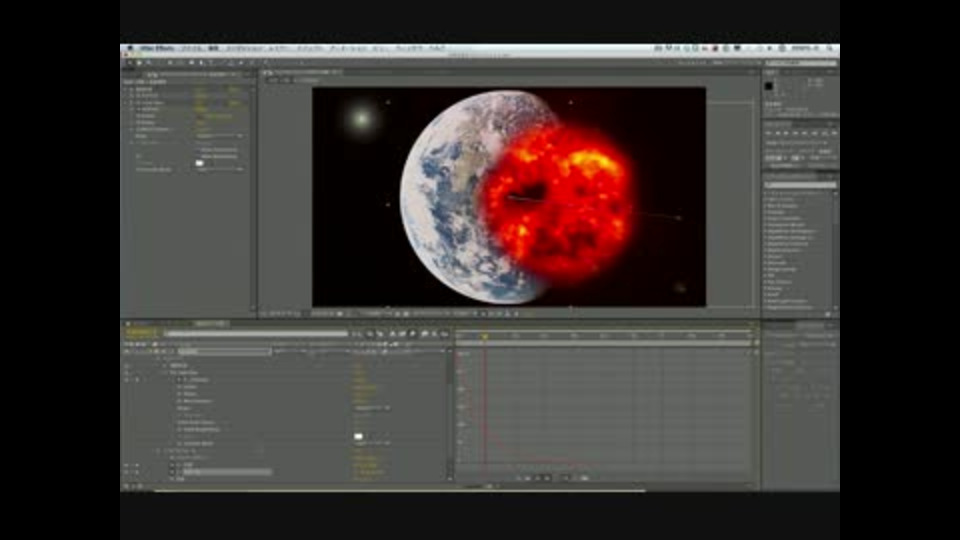Screen dimensions: 960x540
Task: Toggle the eye visibility of the highlighted timeline layer
Action: coord(126,471)
